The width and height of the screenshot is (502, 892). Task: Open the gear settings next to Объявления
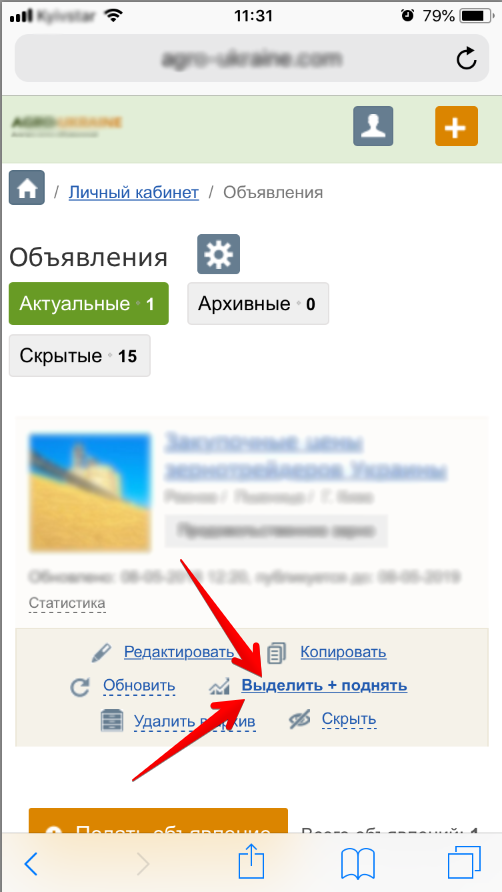pos(219,254)
